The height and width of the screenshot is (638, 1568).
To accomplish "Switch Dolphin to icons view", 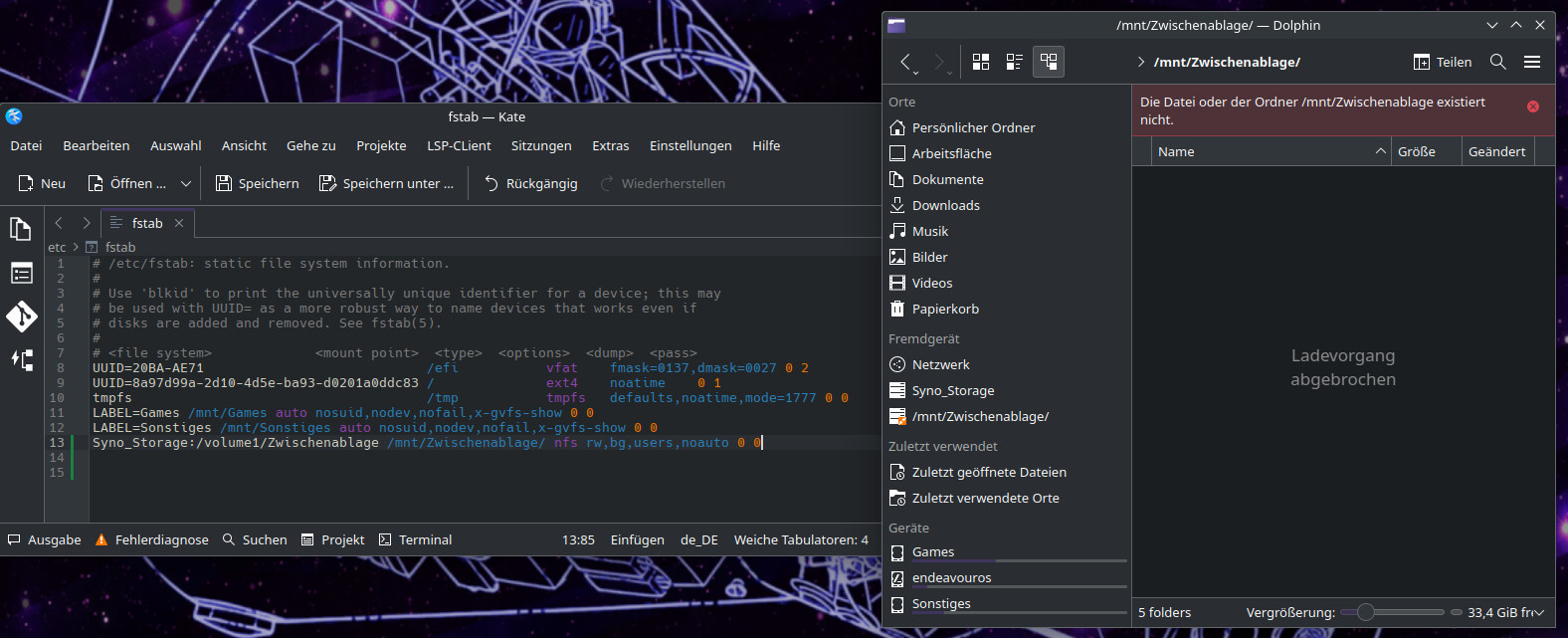I will tap(981, 62).
